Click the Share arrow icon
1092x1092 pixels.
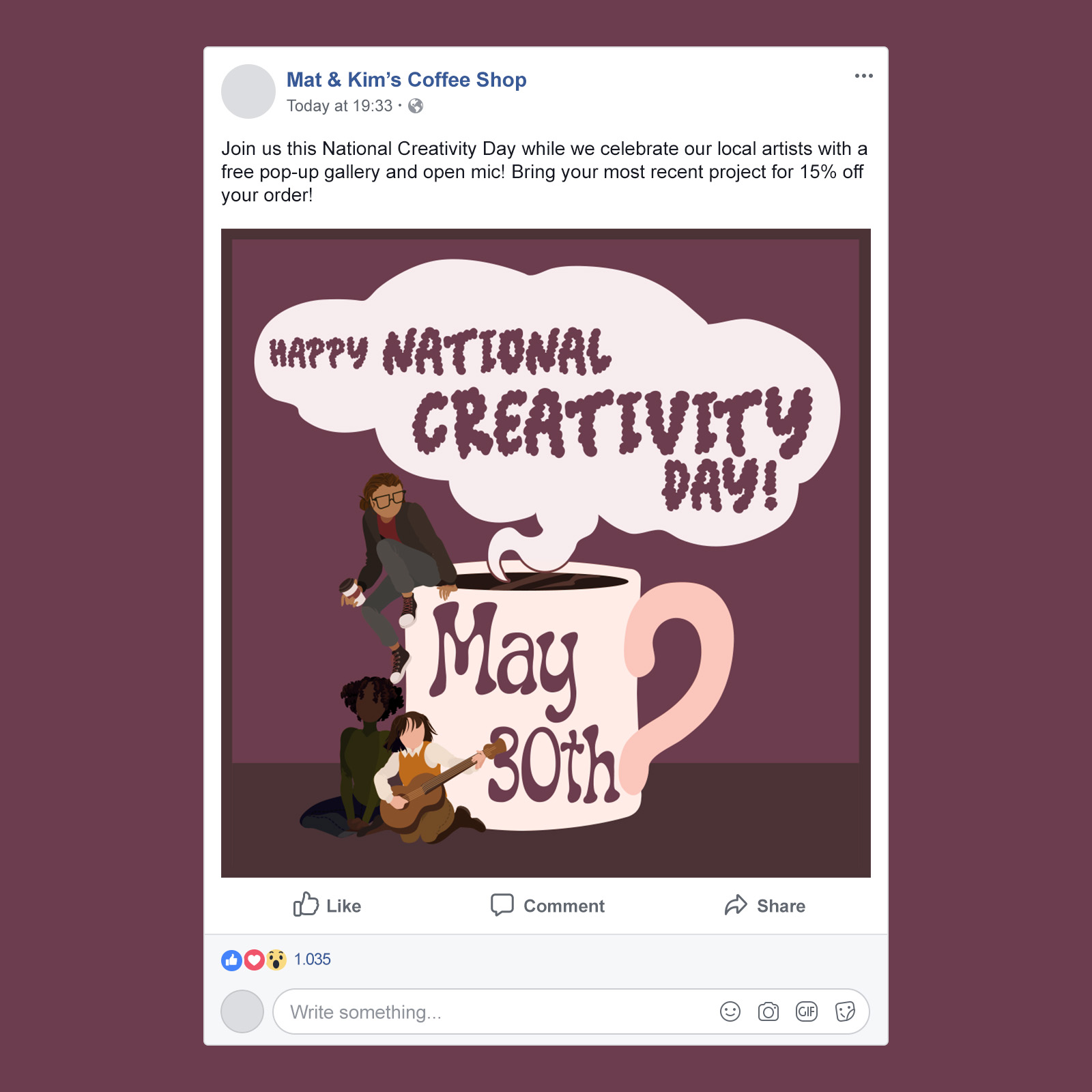click(x=736, y=905)
